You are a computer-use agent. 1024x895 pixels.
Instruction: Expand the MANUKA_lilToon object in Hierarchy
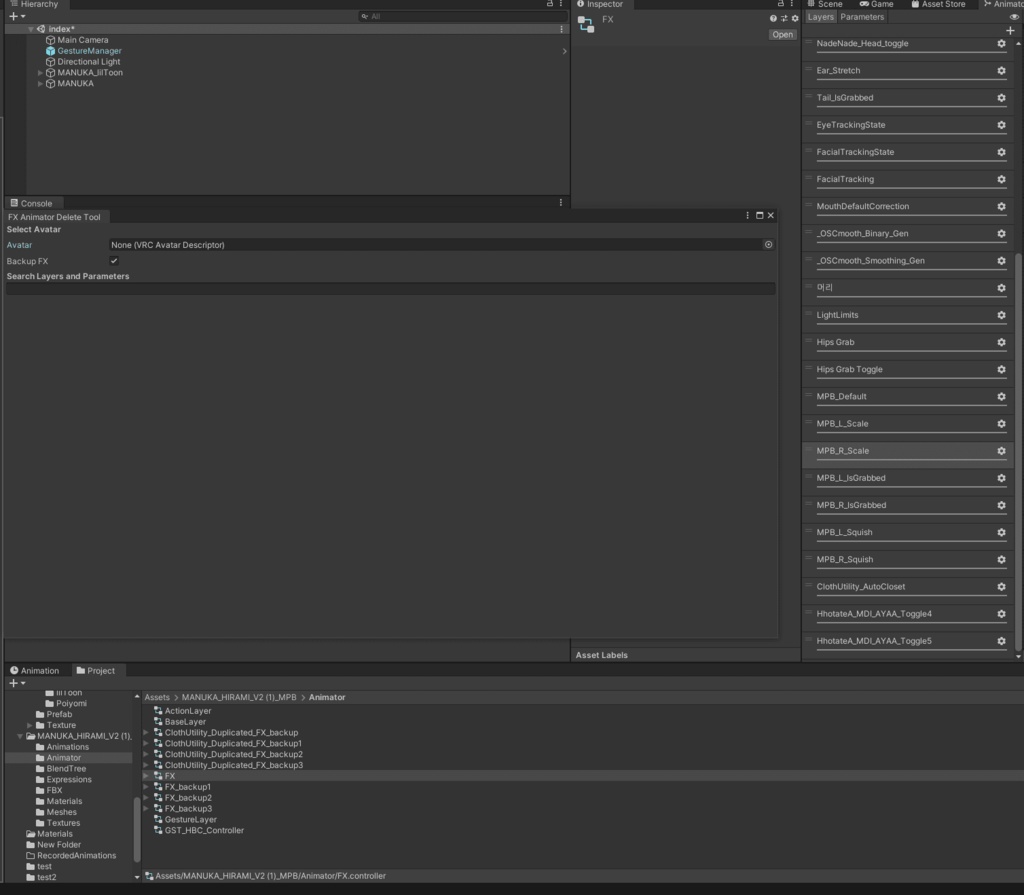pyautogui.click(x=40, y=72)
